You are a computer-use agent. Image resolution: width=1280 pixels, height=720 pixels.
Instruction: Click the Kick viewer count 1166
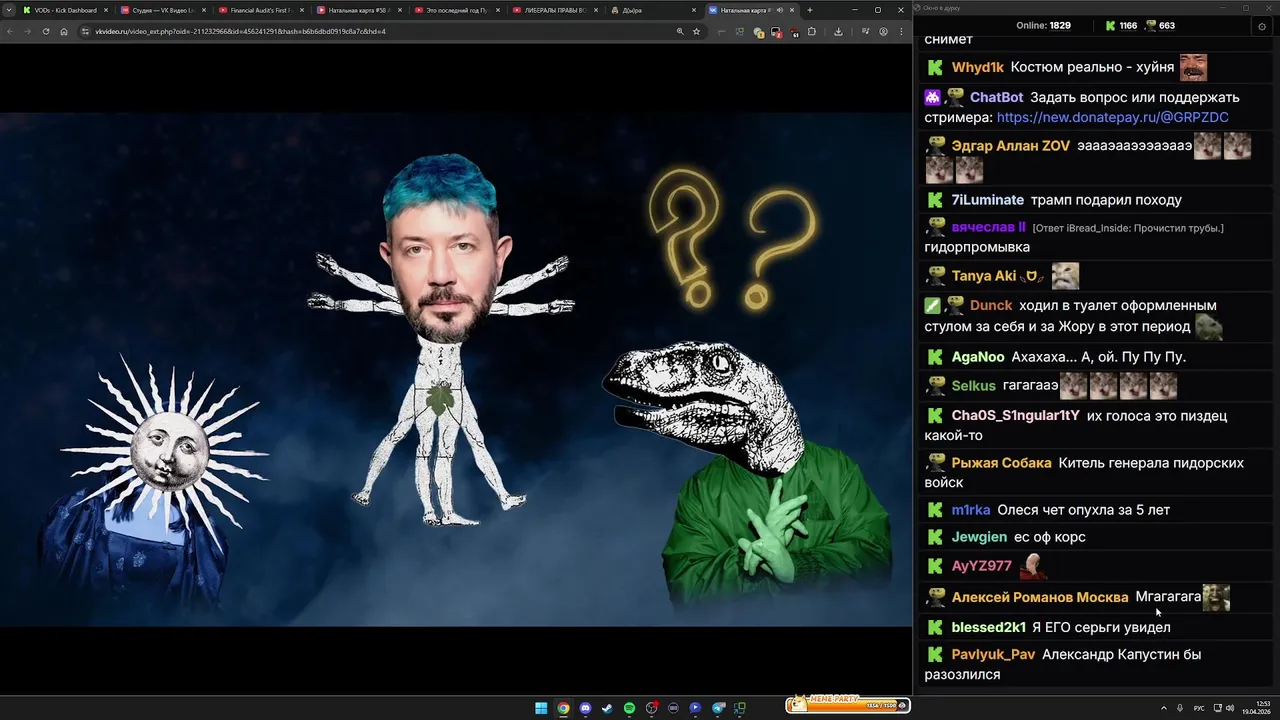point(1120,26)
